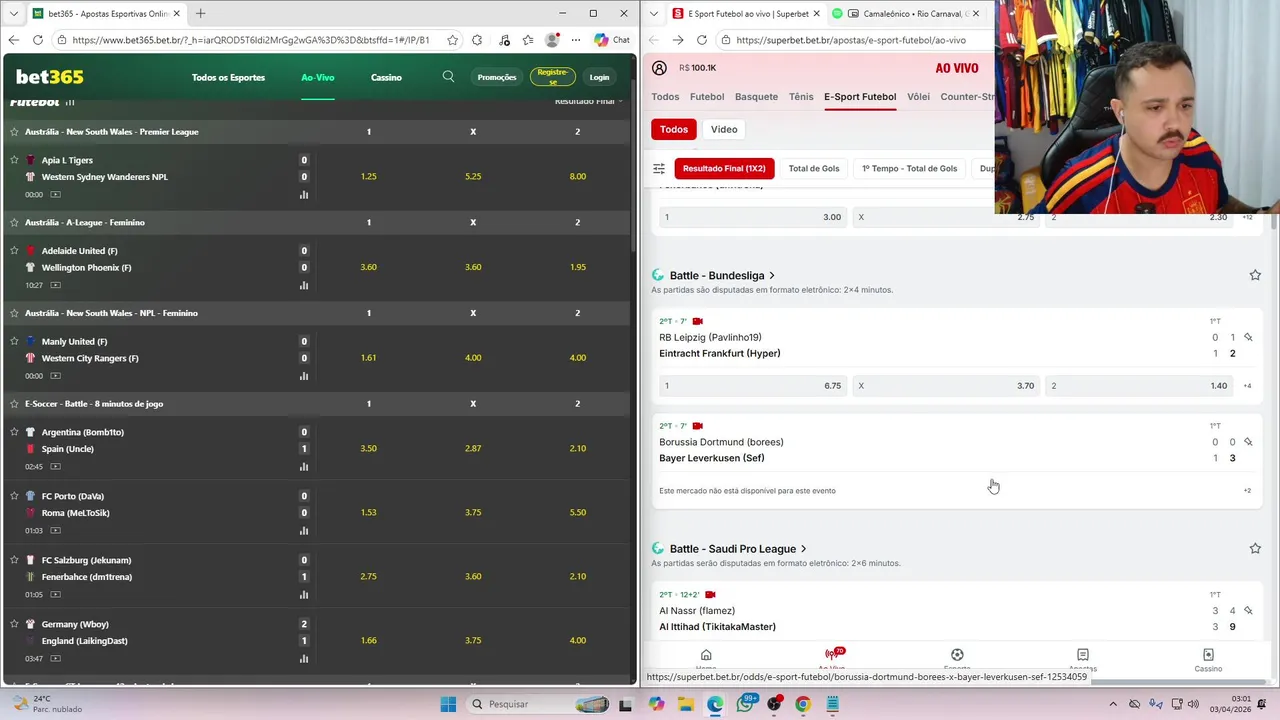The width and height of the screenshot is (1280, 720).
Task: Select Total de Gols market filter
Action: (x=814, y=169)
